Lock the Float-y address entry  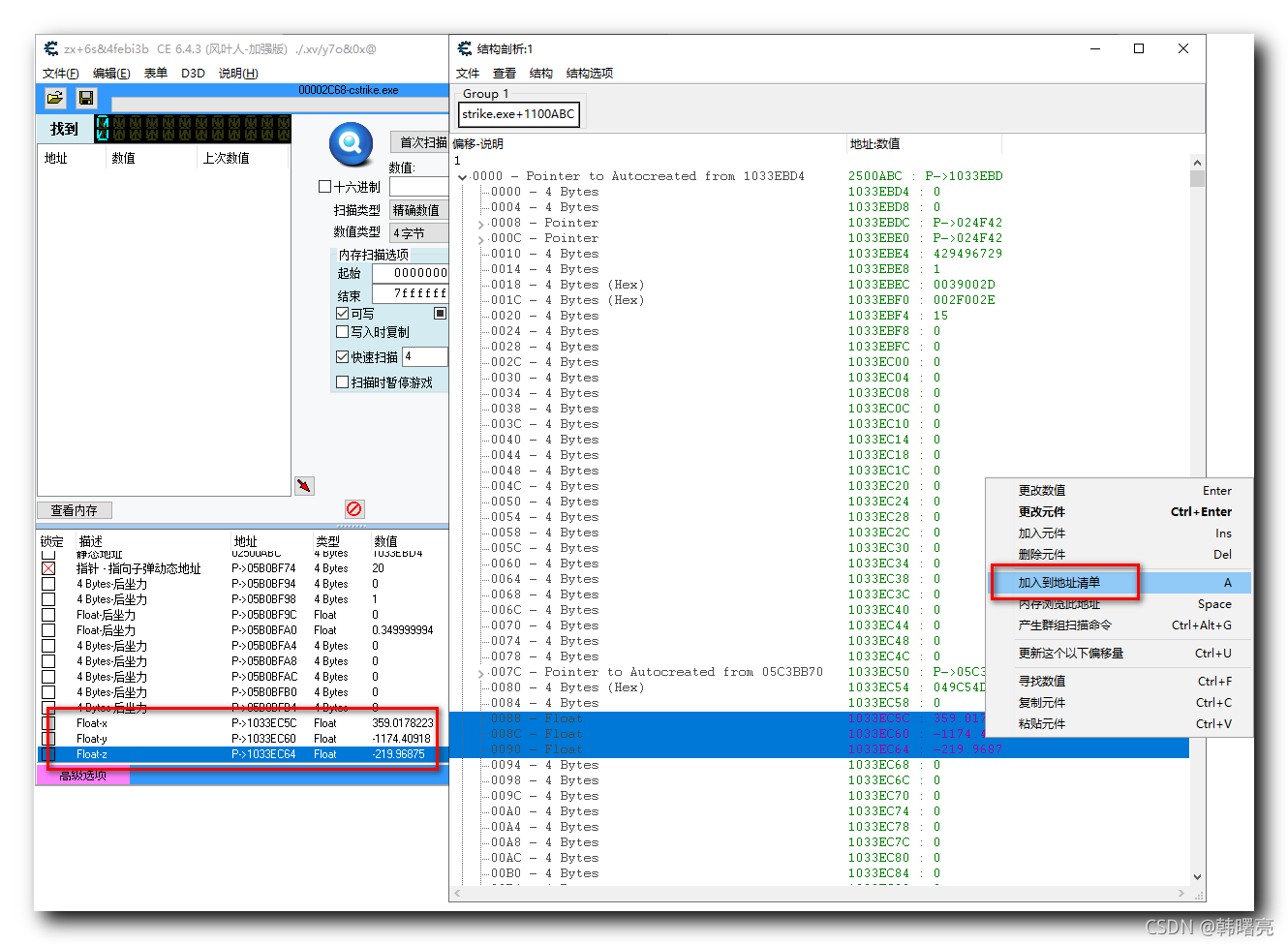[x=48, y=739]
